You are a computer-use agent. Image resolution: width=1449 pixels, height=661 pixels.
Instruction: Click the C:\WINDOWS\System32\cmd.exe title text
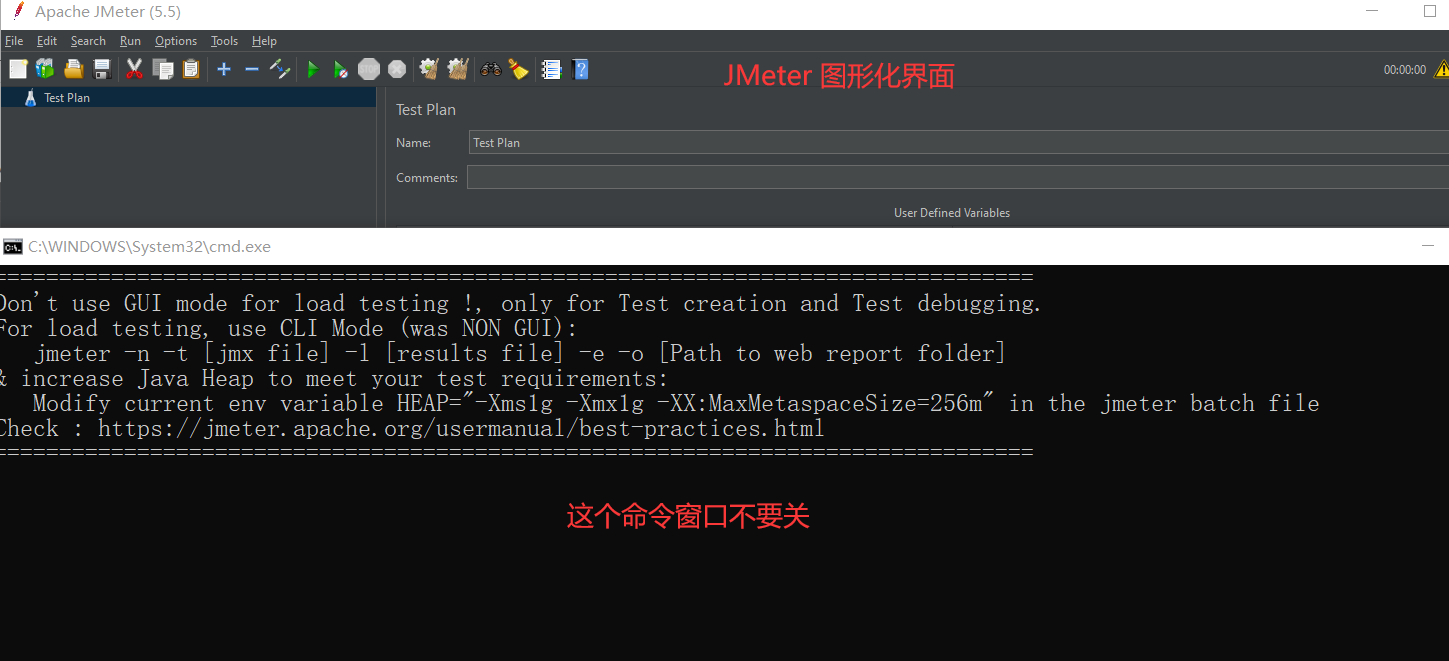149,247
